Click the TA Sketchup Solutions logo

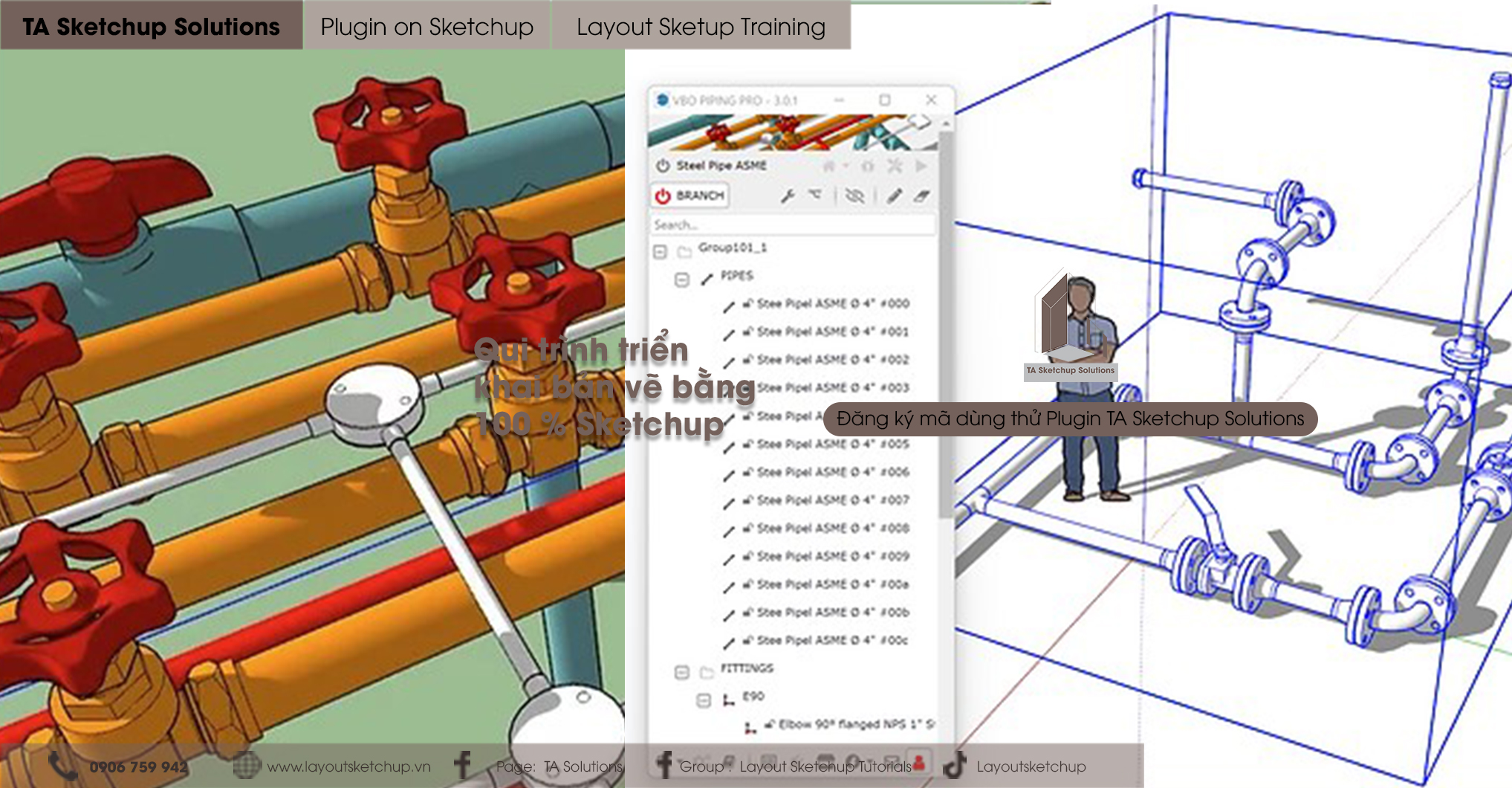[x=1071, y=326]
